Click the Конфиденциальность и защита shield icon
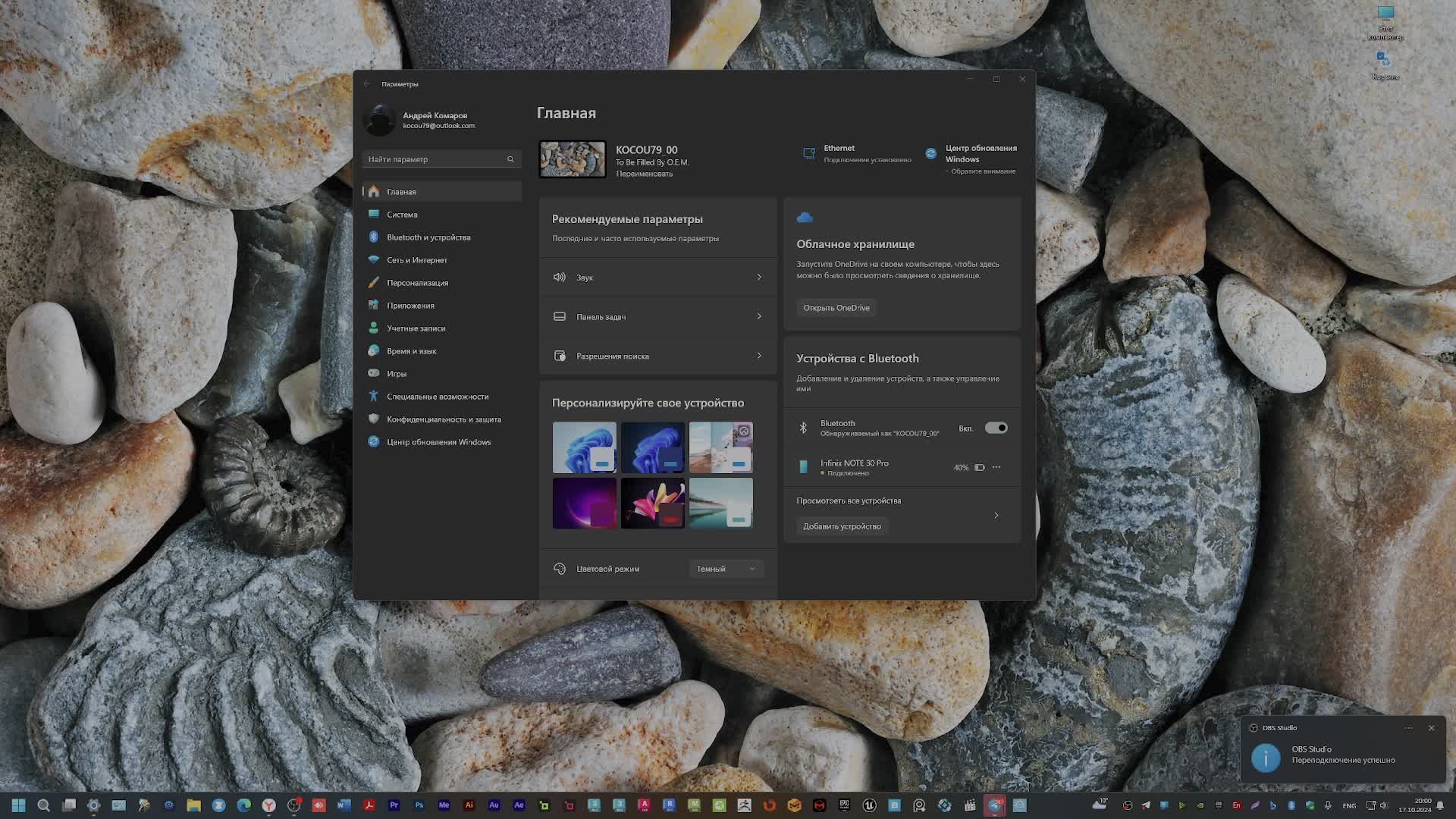This screenshot has width=1456, height=819. 373,419
